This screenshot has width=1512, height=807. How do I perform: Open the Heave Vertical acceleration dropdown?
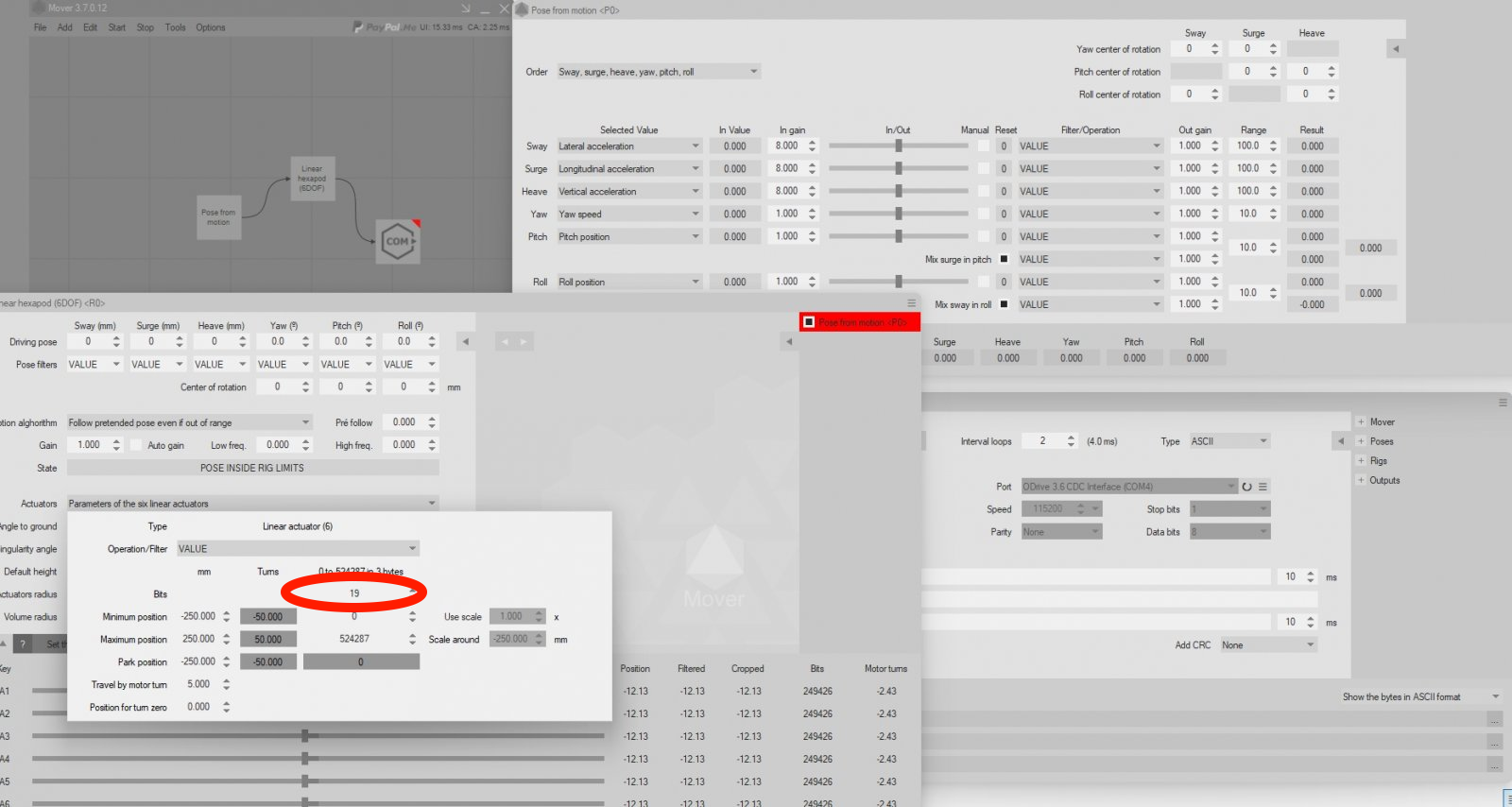[628, 192]
